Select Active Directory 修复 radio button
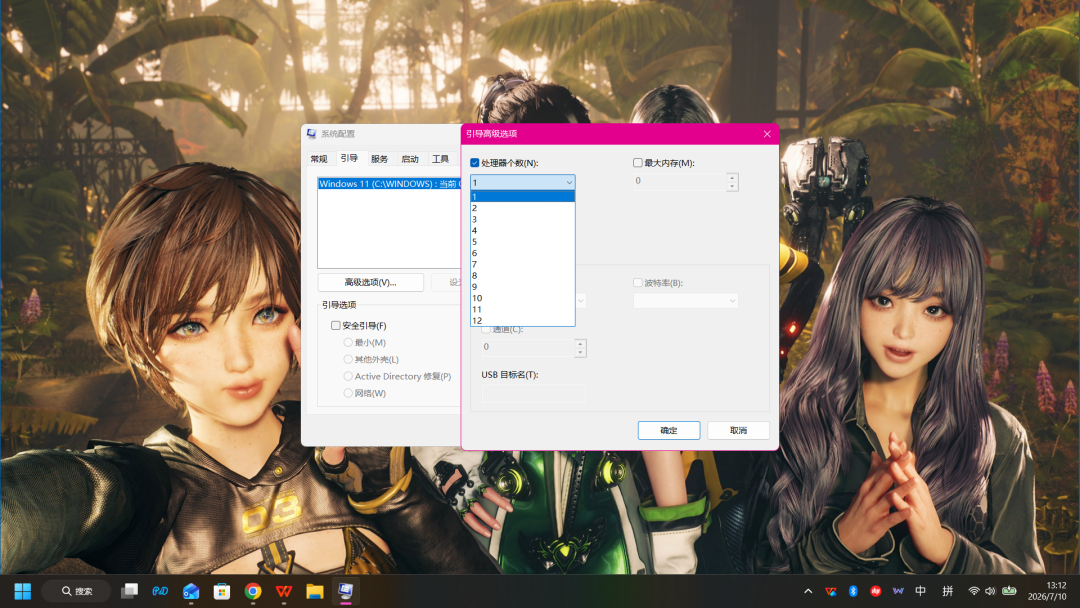Screen dimensions: 1080x608 pos(348,376)
